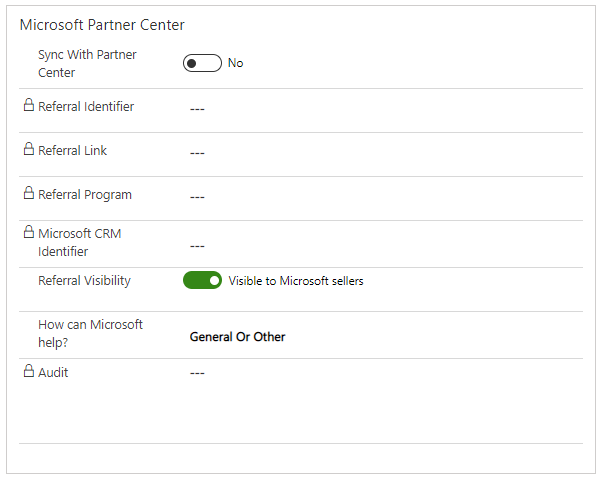Image resolution: width=602 pixels, height=479 pixels.
Task: Click lock icon beside Microsoft CRM Identifier
Action: (x=28, y=232)
